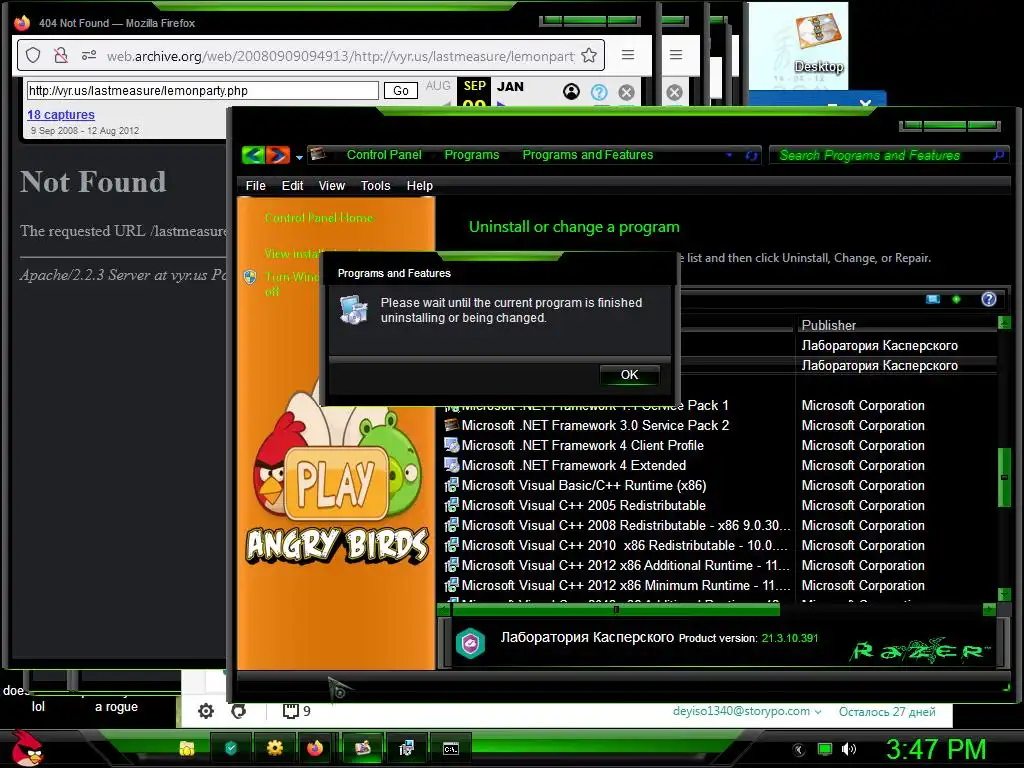1024x768 pixels.
Task: Open Programs and Features help icon
Action: 989,299
